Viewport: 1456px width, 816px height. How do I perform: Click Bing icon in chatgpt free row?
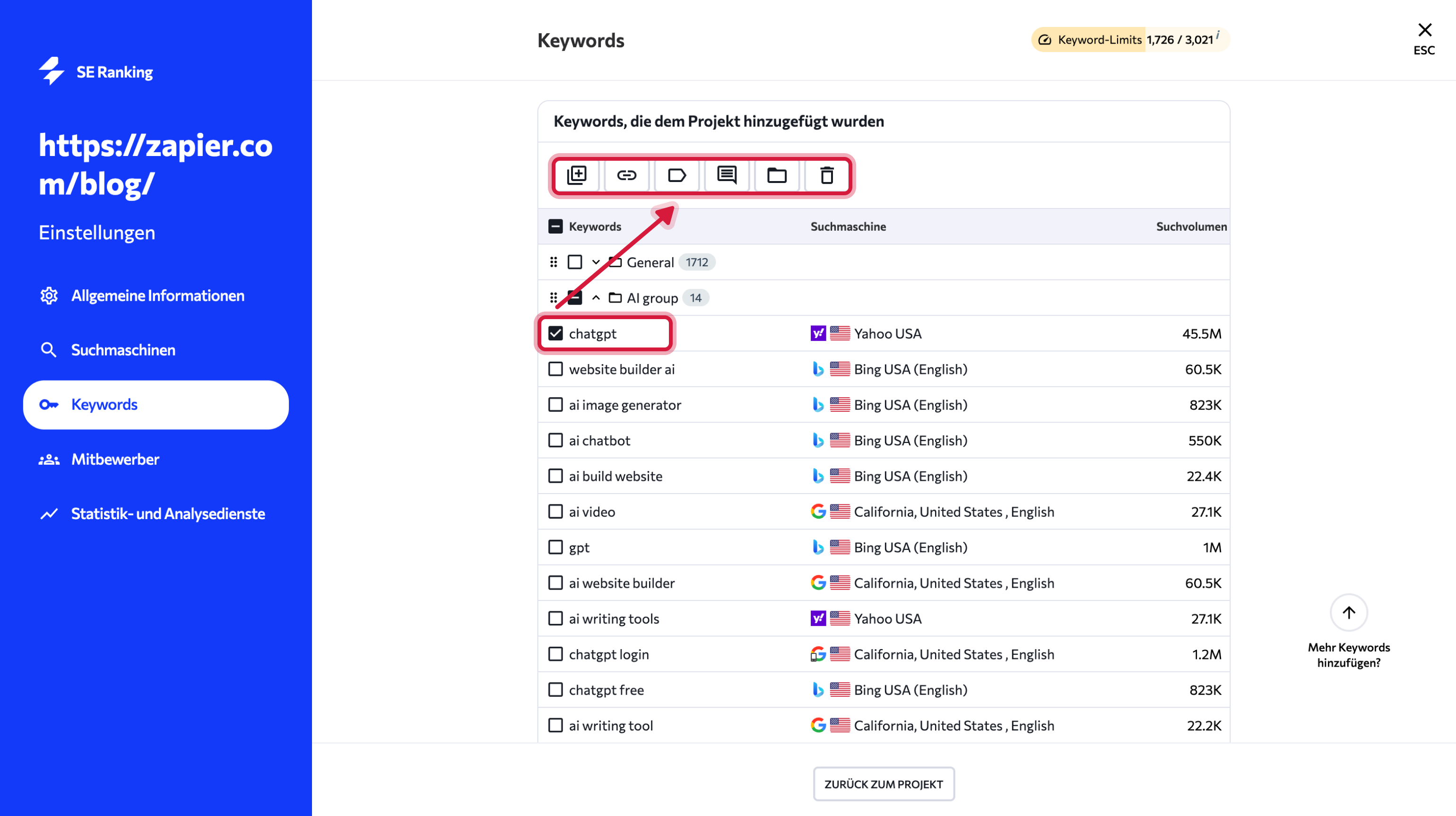coord(818,689)
